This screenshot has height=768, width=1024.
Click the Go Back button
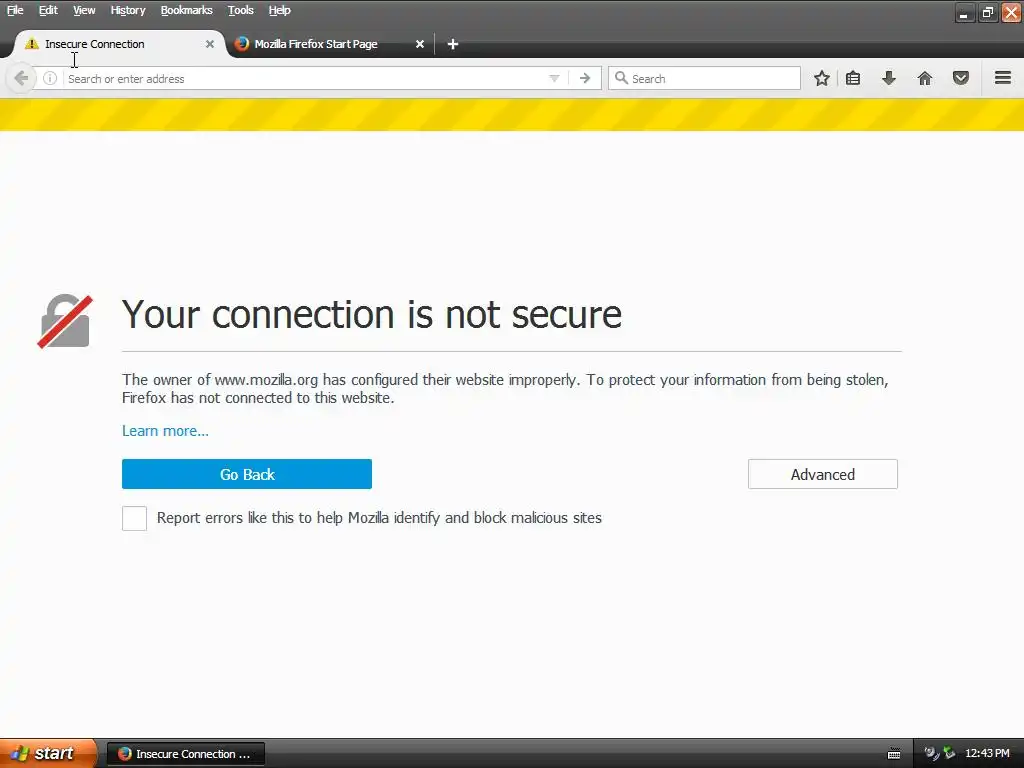pyautogui.click(x=247, y=474)
